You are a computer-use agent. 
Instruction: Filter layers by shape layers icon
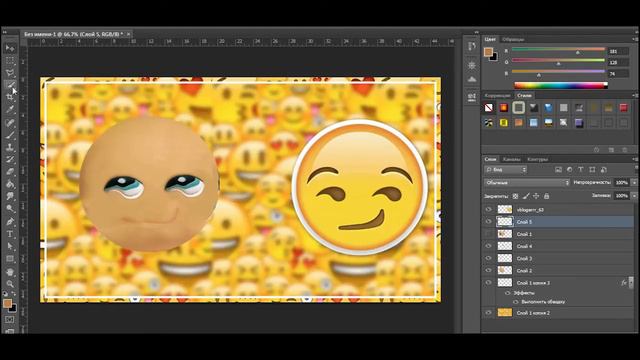click(x=592, y=170)
